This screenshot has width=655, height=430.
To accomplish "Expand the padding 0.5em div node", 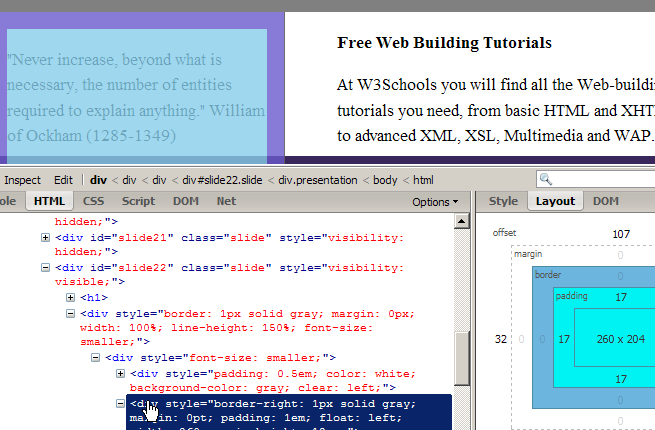I will [122, 373].
